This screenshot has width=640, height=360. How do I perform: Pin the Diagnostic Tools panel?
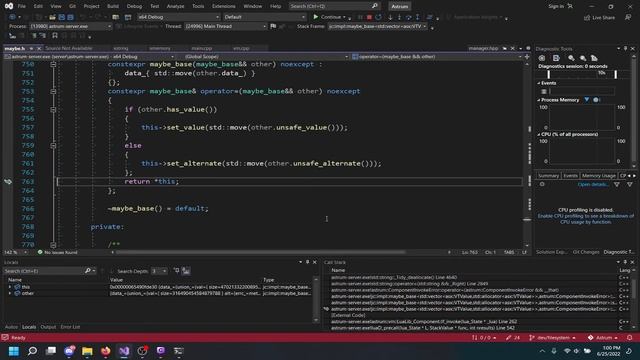click(x=625, y=49)
